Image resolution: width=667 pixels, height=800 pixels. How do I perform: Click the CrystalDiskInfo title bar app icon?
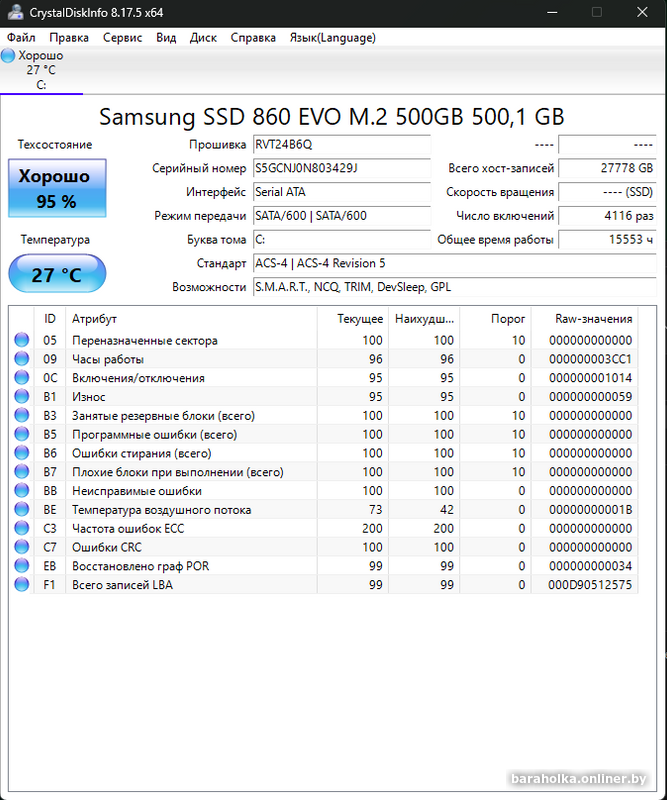[15, 12]
